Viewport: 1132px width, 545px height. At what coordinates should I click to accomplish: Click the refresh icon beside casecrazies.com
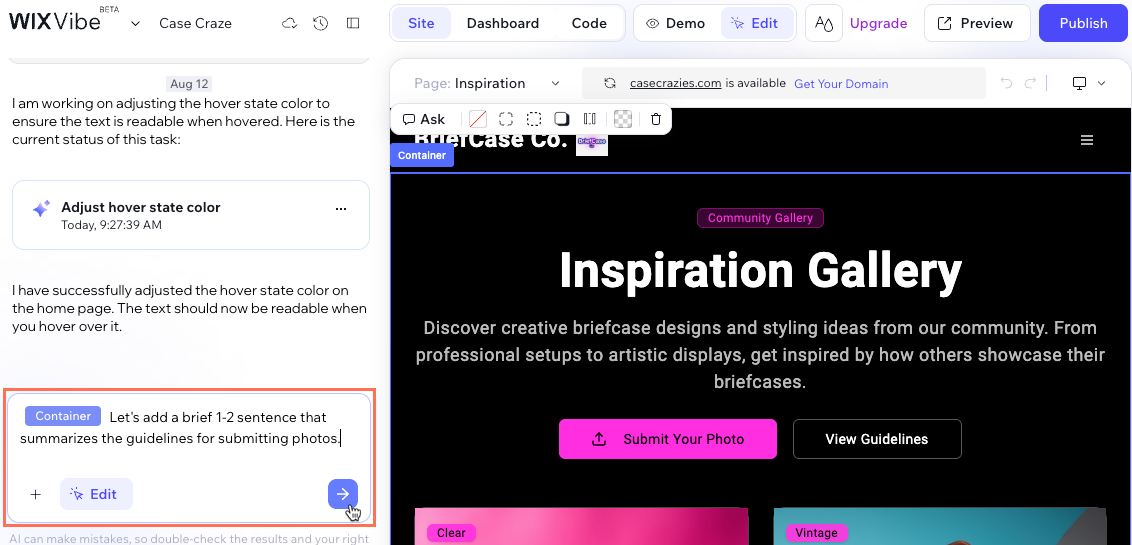[x=609, y=84]
